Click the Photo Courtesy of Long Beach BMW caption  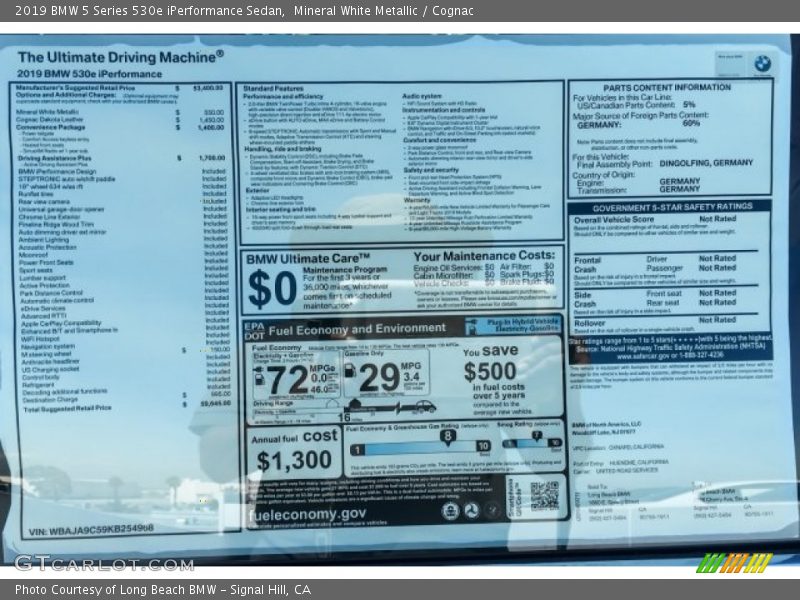click(x=163, y=590)
